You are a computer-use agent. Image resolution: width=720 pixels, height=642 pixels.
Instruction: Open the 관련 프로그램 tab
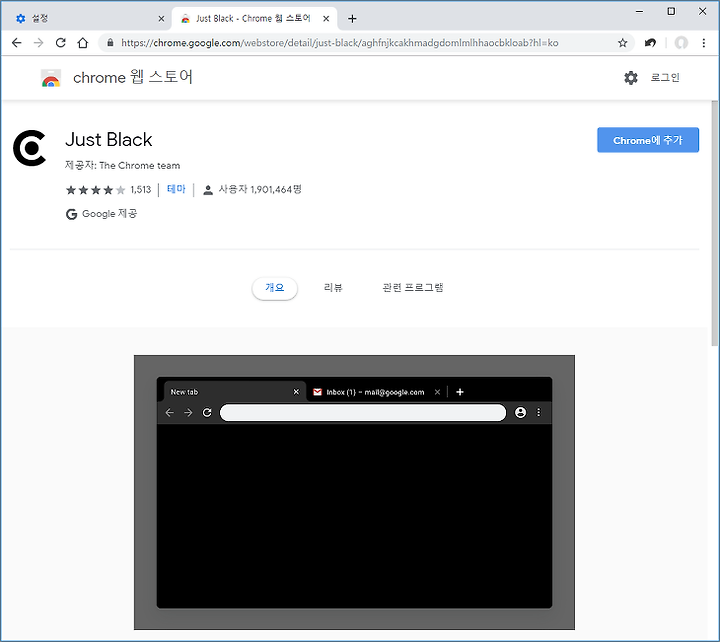[413, 288]
